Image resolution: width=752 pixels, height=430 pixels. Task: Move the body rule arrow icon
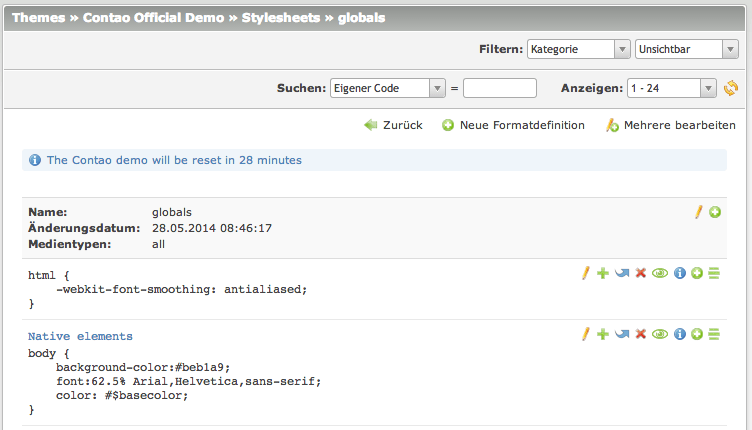[x=622, y=334]
